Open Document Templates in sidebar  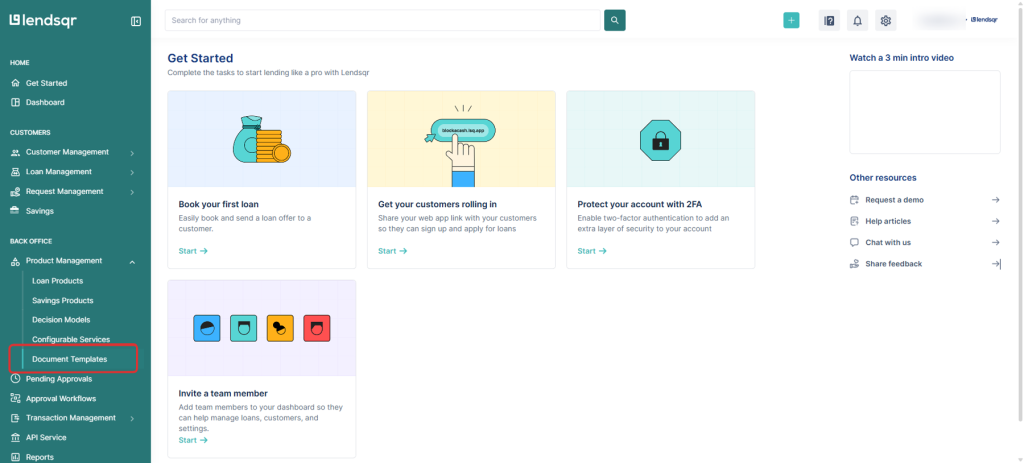pyautogui.click(x=69, y=359)
